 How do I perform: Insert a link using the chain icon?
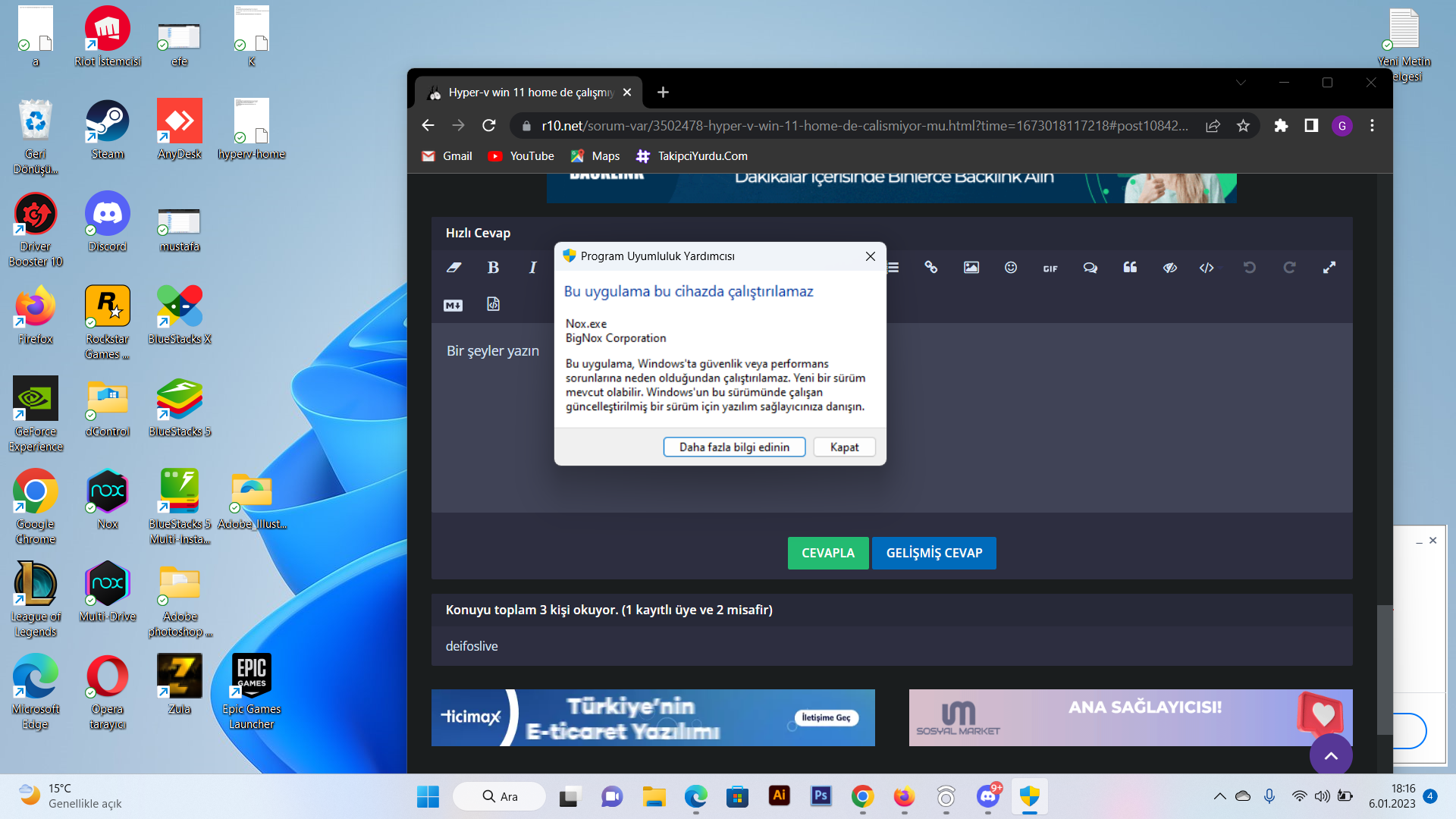coord(931,267)
